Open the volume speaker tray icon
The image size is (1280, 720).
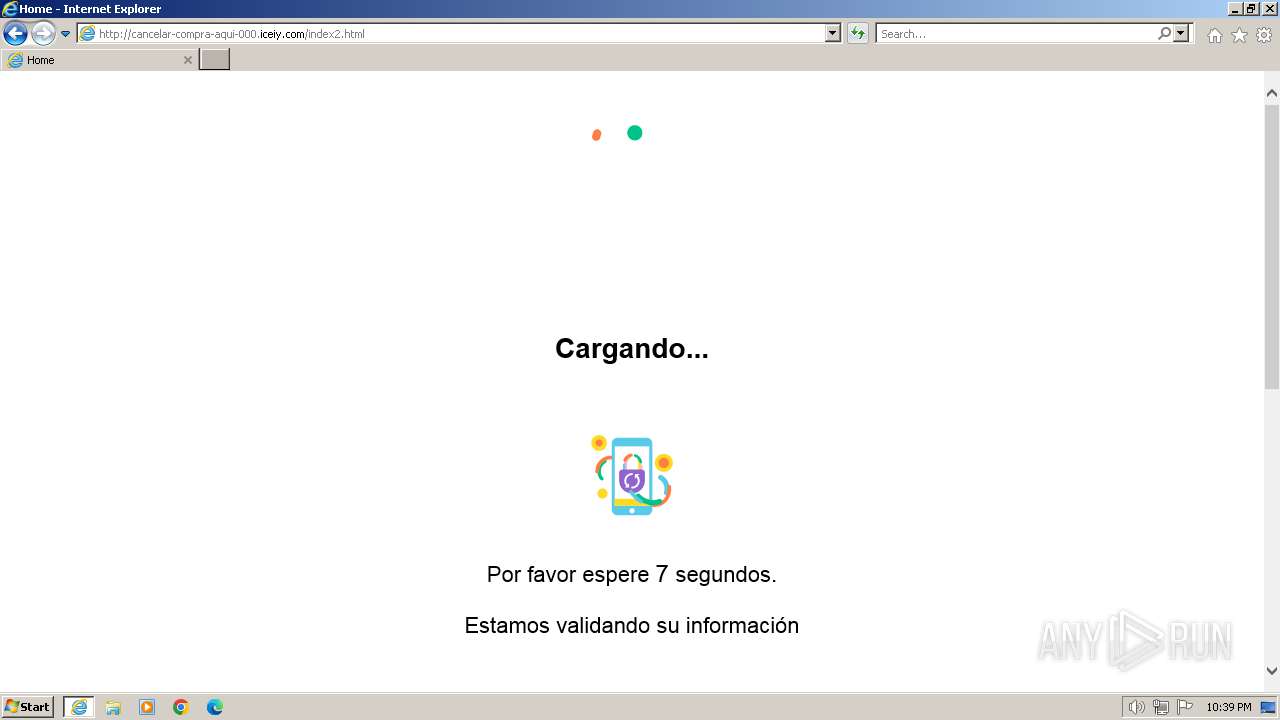[x=1137, y=707]
